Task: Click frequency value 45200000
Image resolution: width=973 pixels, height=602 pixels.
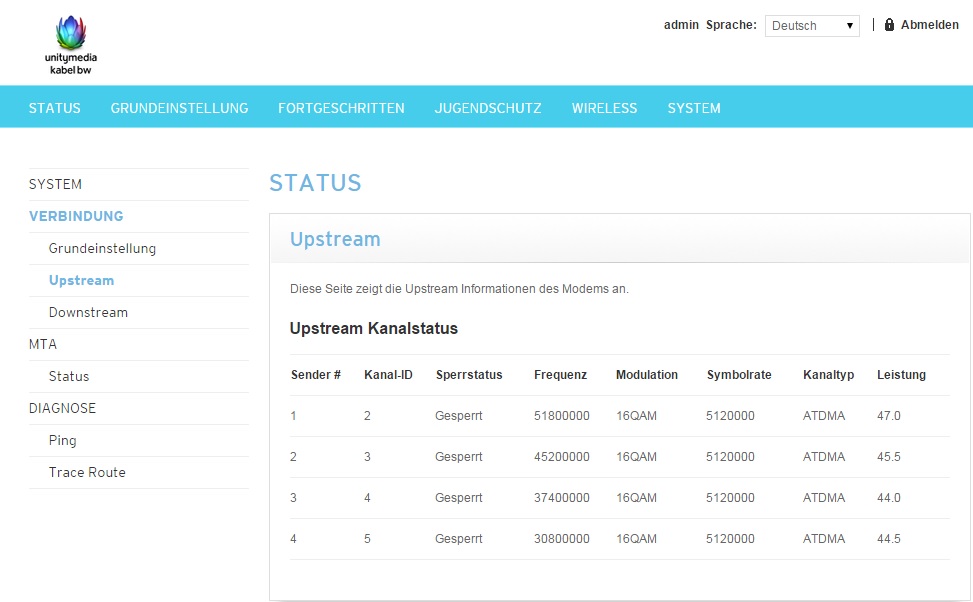Action: [x=562, y=457]
